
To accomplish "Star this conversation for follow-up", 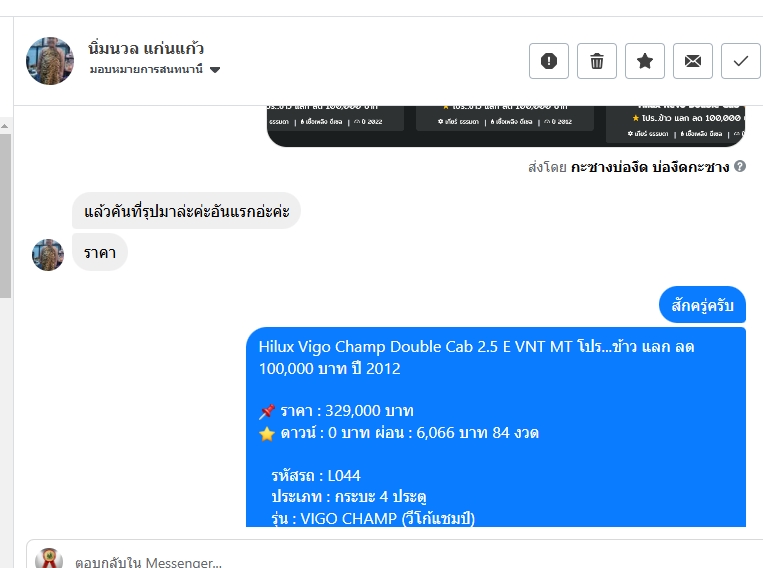I will click(x=645, y=61).
